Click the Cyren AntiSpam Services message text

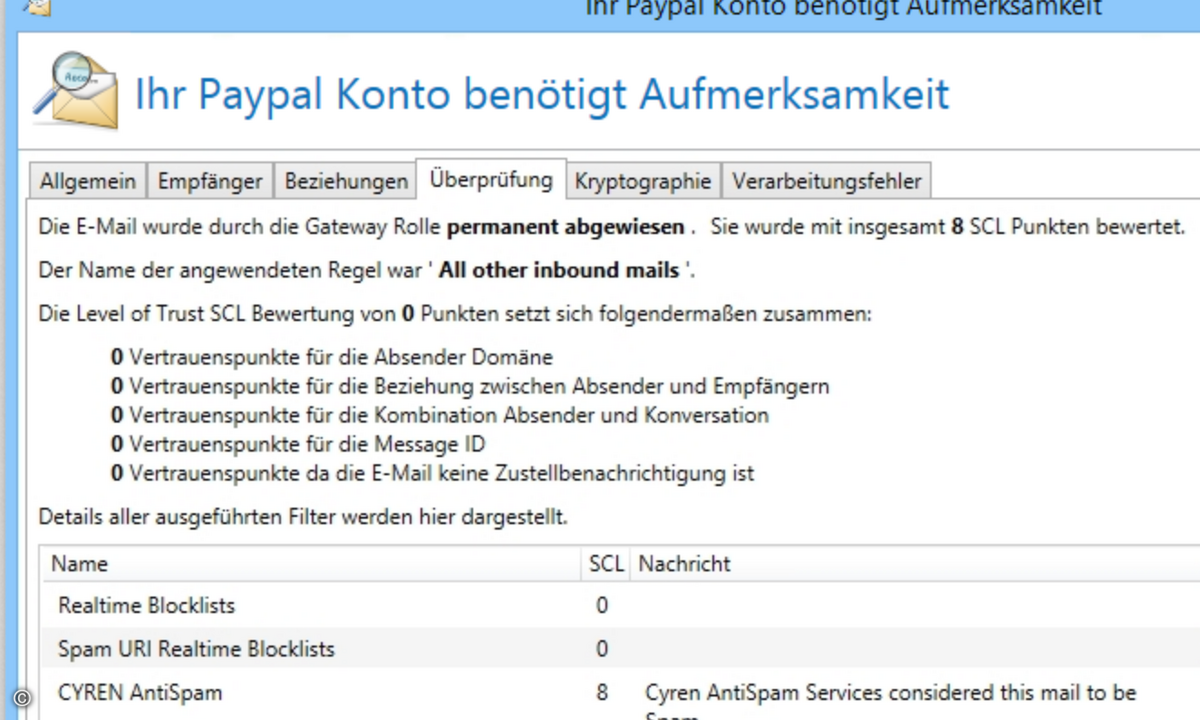point(891,700)
